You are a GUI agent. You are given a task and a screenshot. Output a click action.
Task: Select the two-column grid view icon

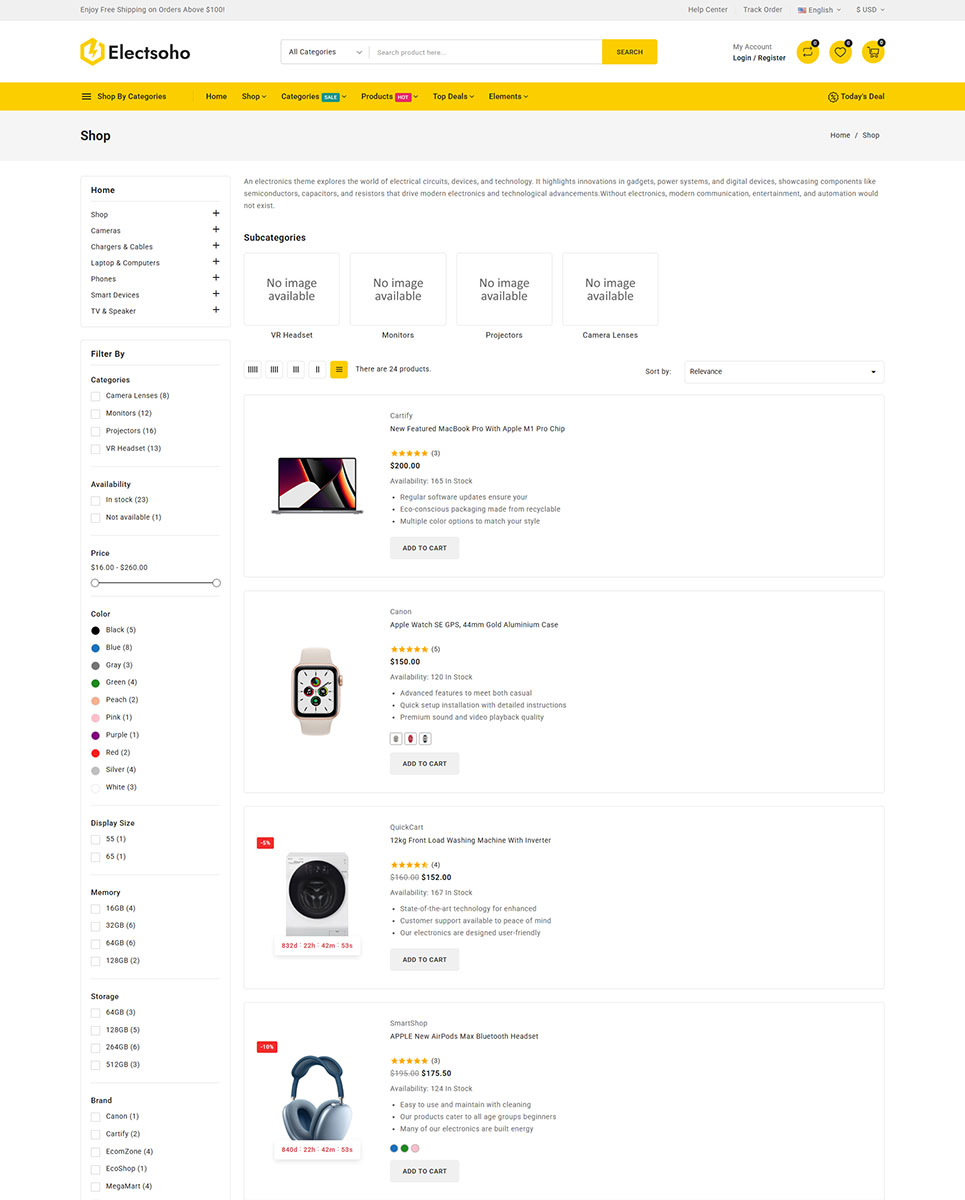click(317, 370)
